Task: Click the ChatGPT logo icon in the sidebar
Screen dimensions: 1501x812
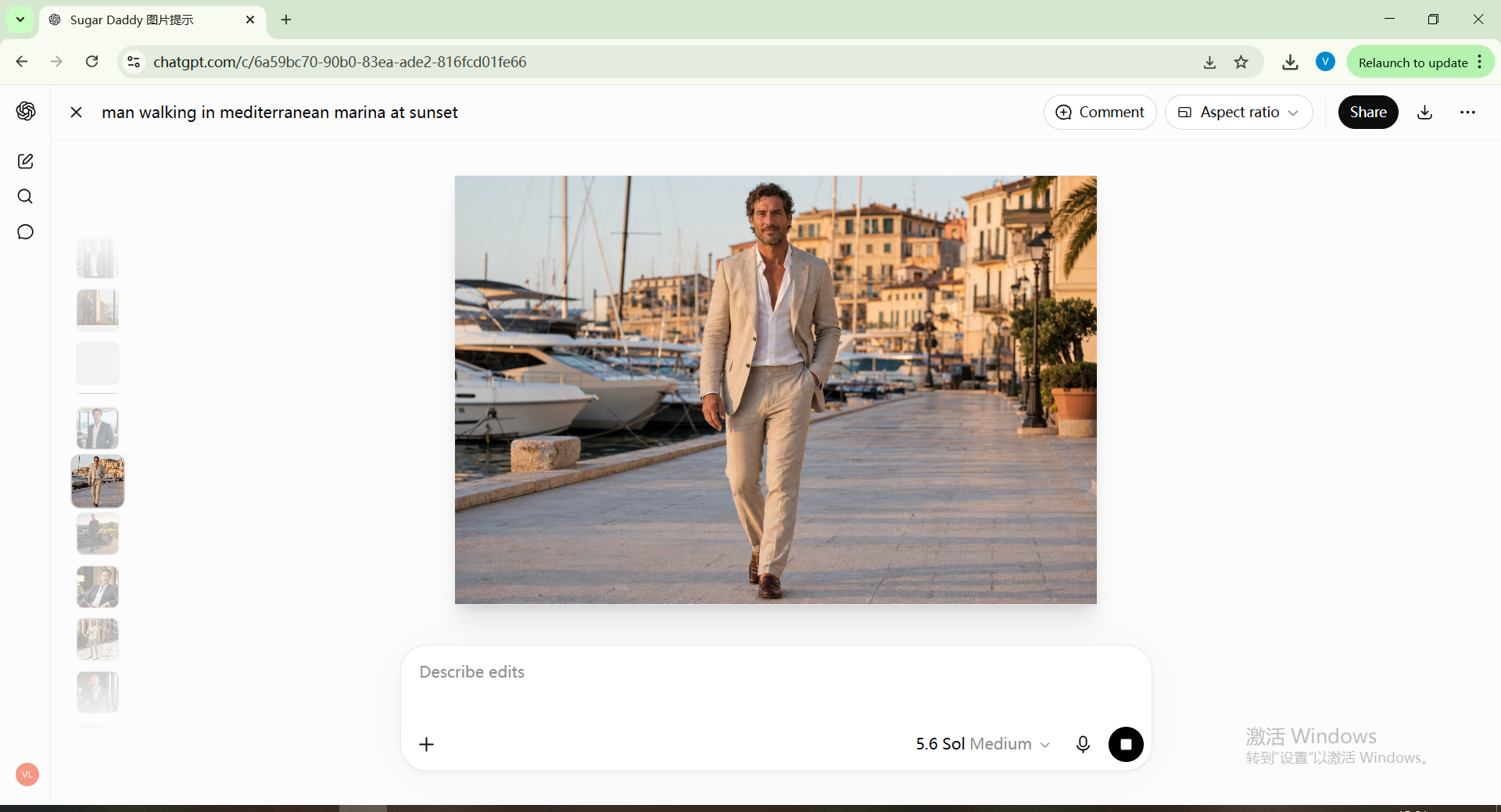Action: click(x=26, y=111)
